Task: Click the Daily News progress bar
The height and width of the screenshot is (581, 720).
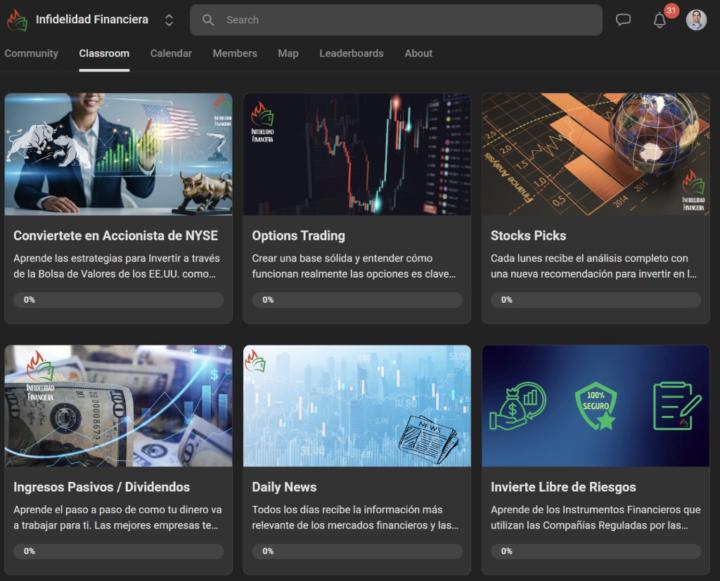Action: tap(357, 551)
